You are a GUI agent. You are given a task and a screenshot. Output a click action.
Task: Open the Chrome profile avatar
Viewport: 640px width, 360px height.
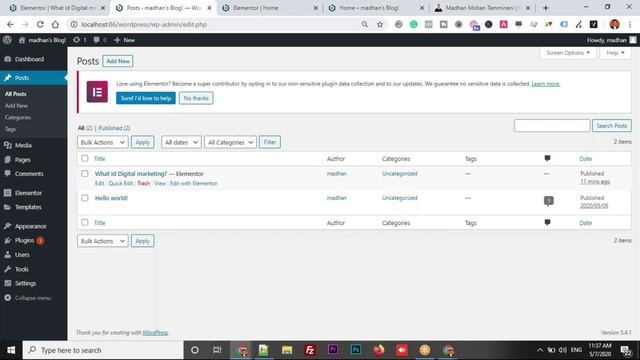coord(614,24)
